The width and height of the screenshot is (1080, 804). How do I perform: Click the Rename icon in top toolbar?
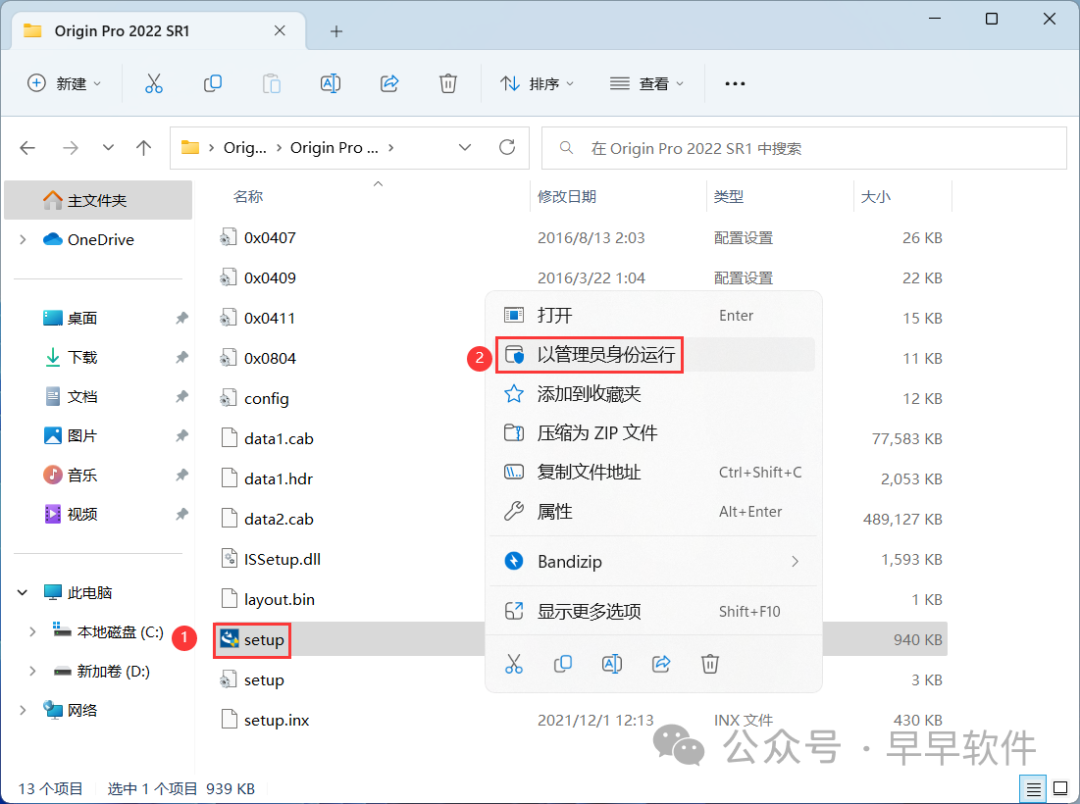click(x=331, y=84)
